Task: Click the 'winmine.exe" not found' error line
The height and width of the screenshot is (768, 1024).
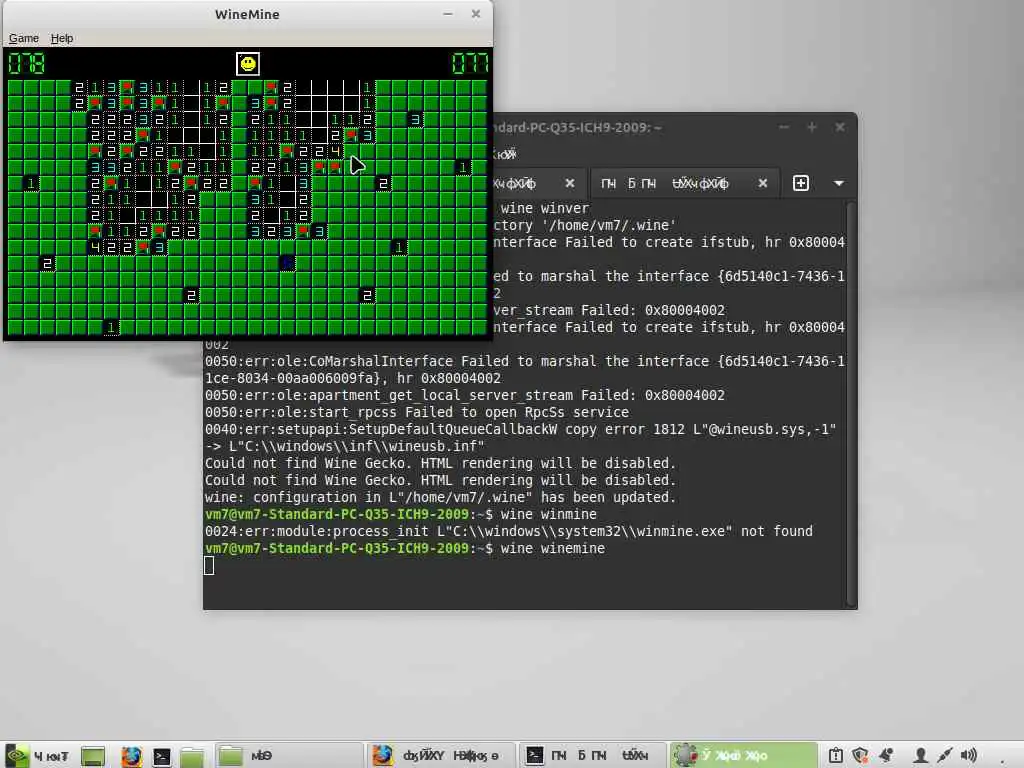Action: (509, 532)
